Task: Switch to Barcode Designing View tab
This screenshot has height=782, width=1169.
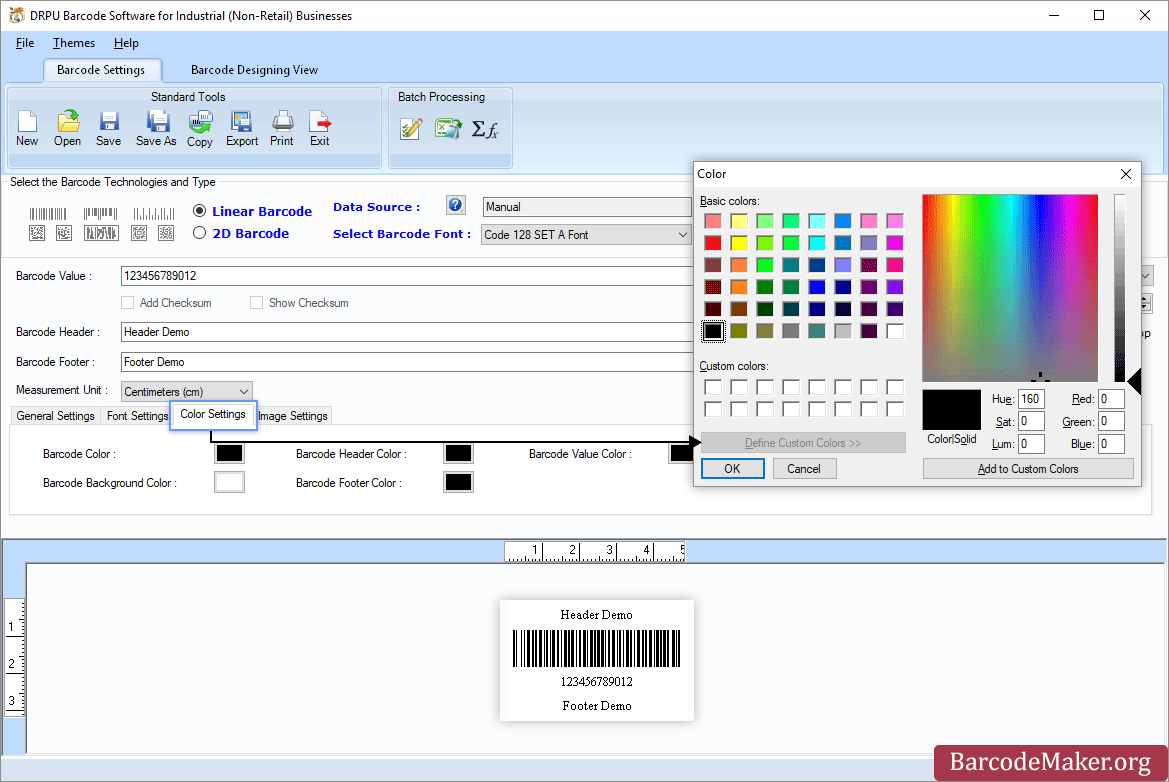Action: point(254,70)
